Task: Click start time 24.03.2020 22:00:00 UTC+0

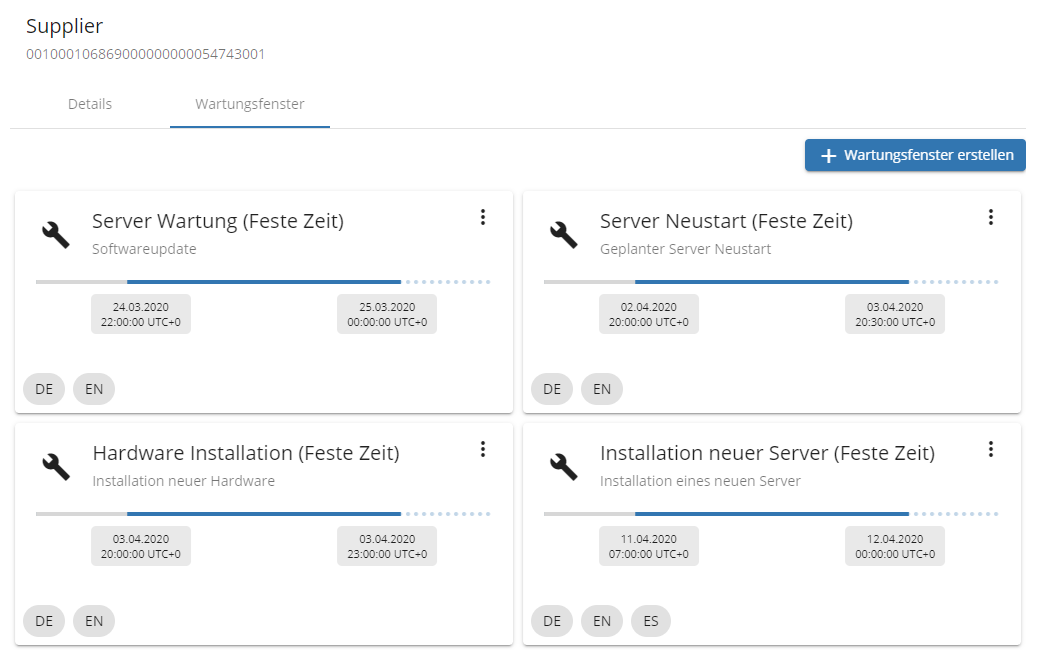Action: click(x=141, y=314)
